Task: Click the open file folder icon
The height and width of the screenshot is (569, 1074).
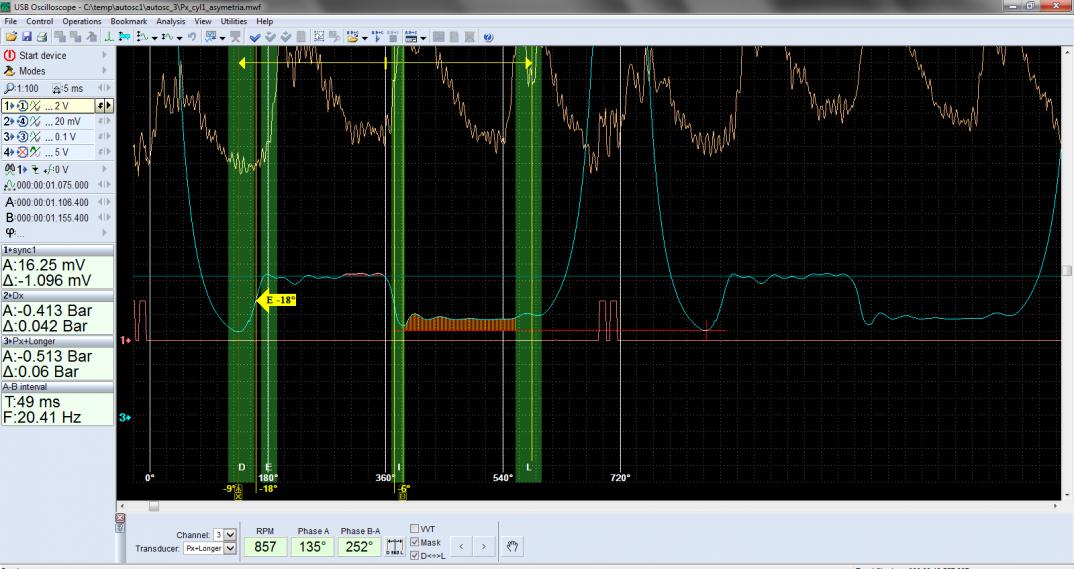Action: tap(10, 37)
